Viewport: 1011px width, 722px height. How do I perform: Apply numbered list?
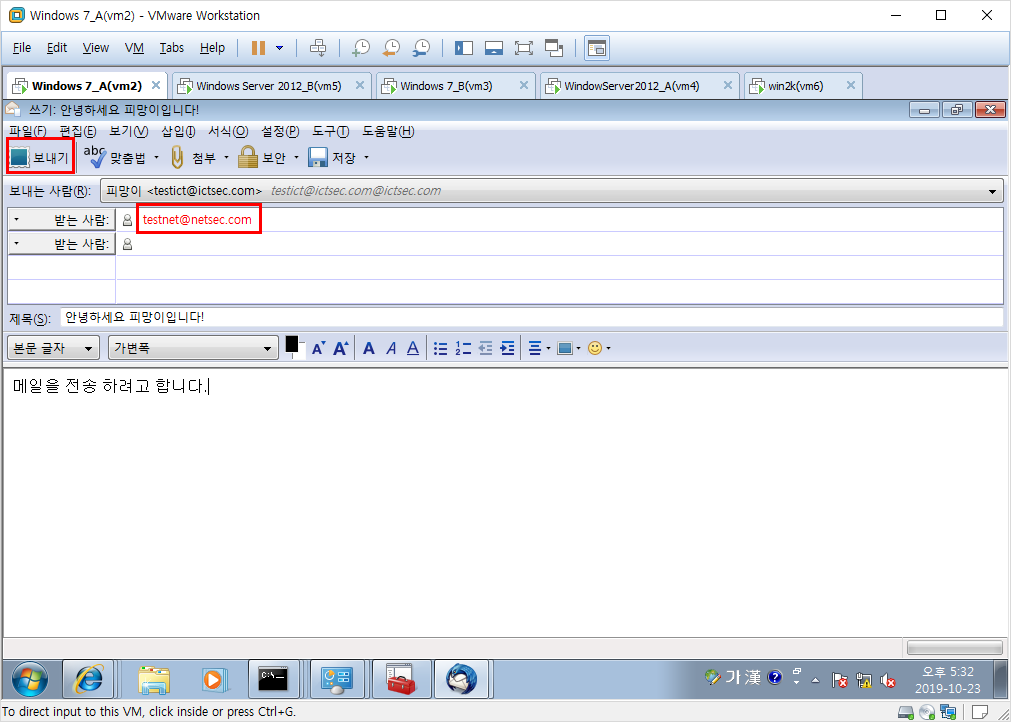point(463,348)
